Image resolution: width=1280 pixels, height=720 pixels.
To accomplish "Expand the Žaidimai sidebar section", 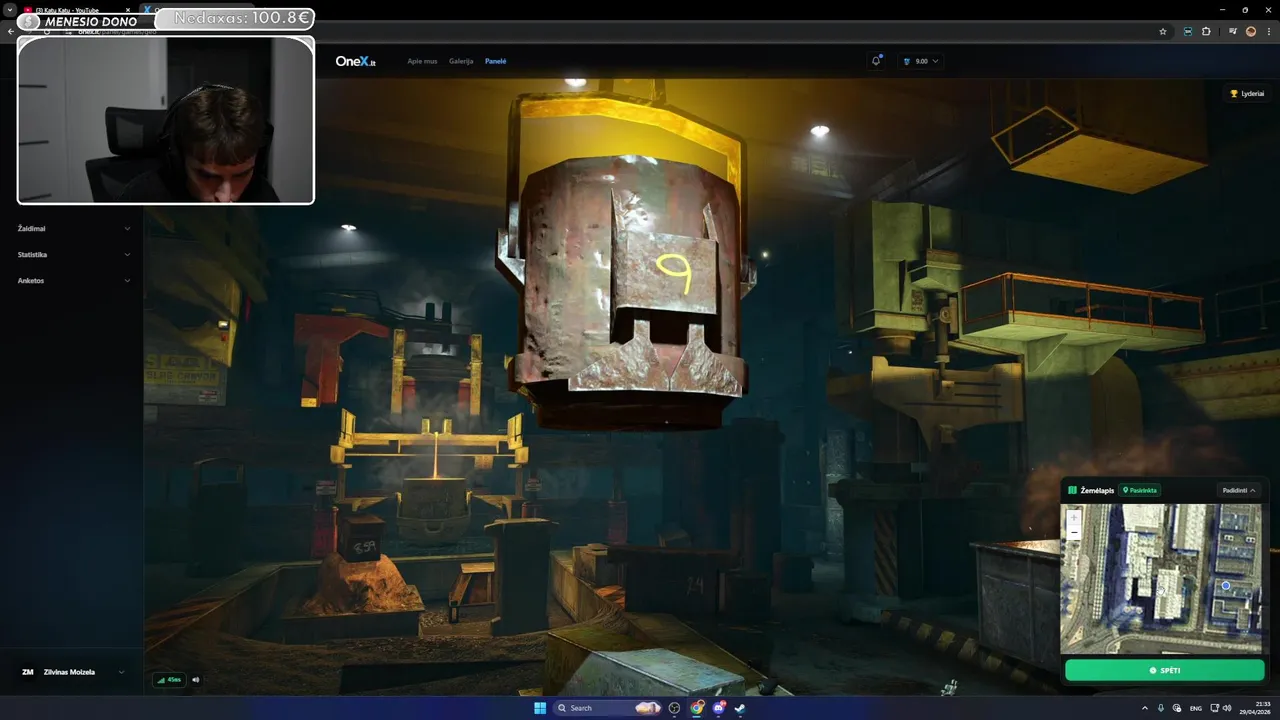I will tap(73, 229).
